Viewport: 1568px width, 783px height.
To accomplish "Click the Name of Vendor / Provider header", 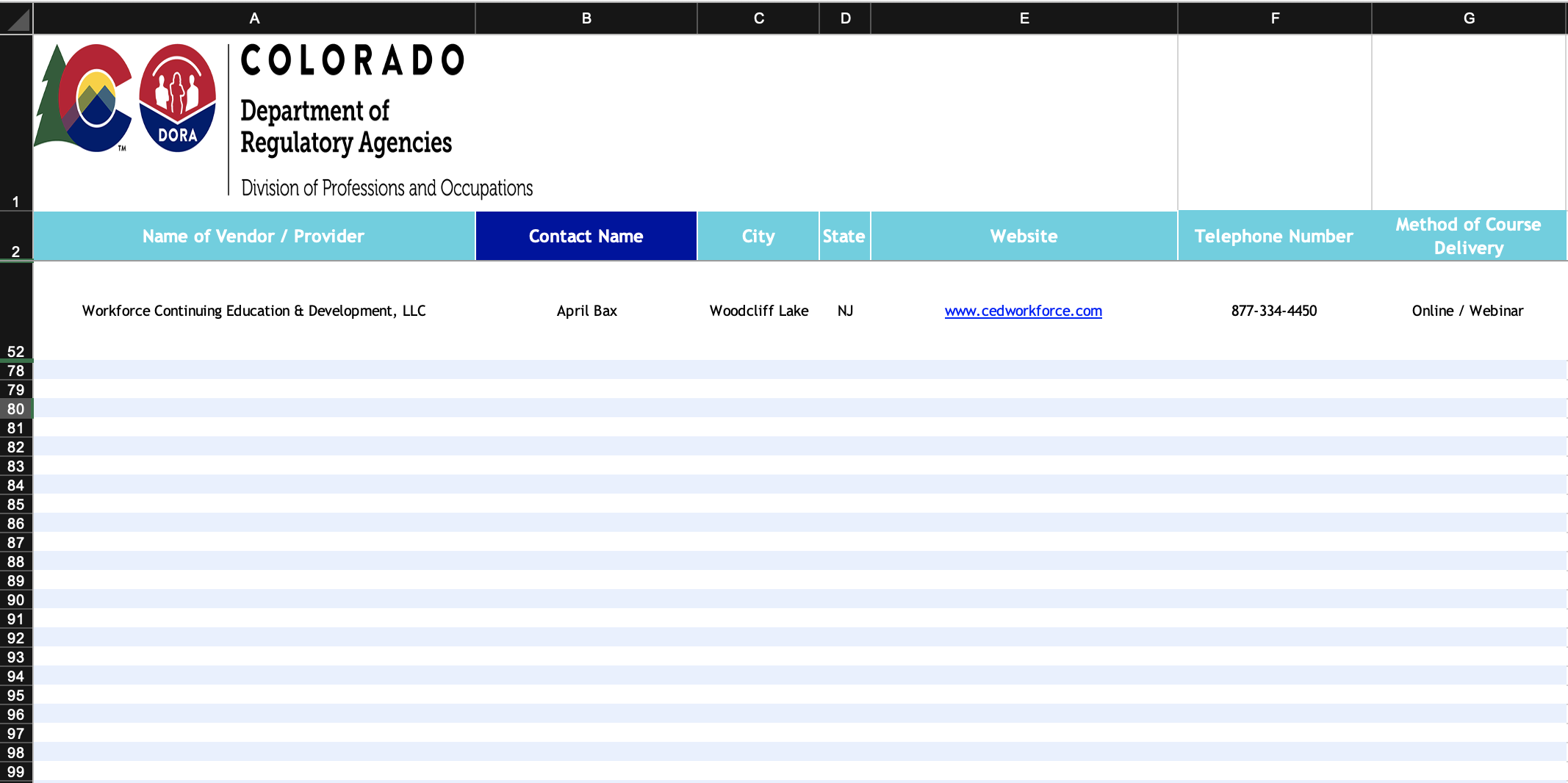I will tap(254, 237).
